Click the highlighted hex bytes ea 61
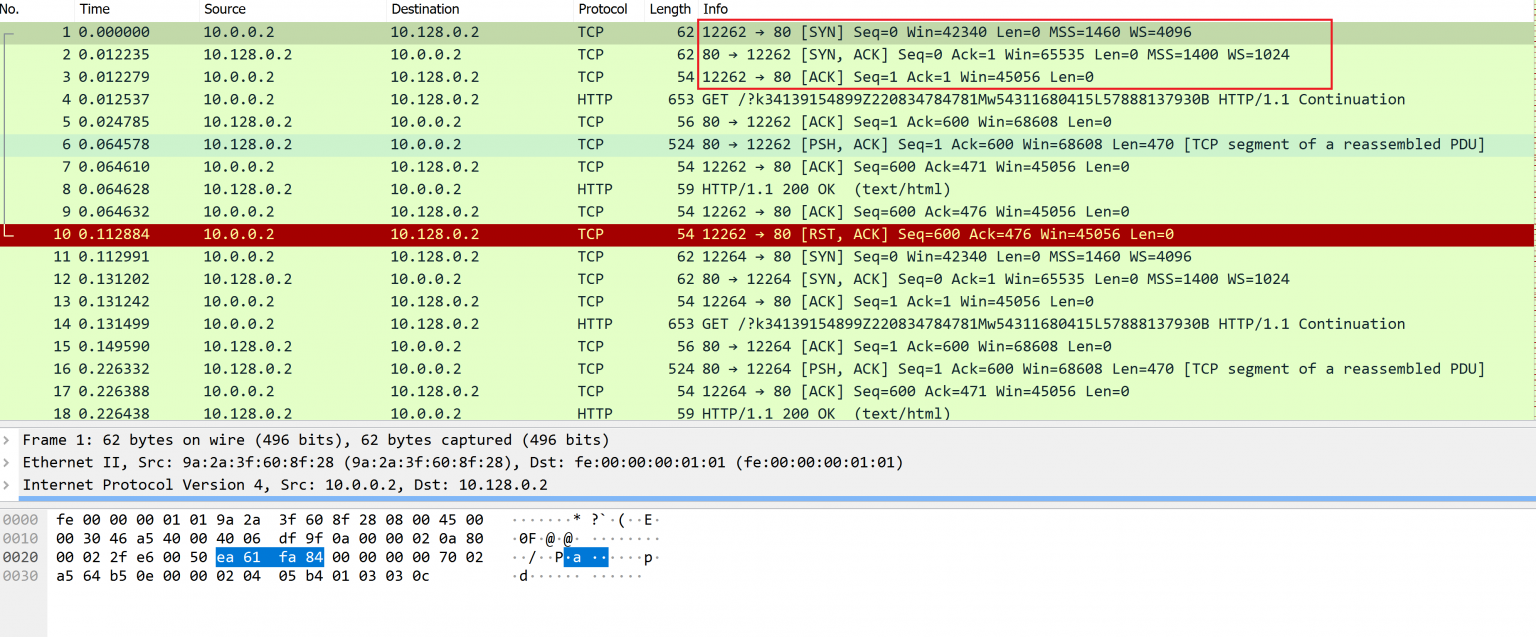The width and height of the screenshot is (1536, 637). pyautogui.click(x=240, y=557)
